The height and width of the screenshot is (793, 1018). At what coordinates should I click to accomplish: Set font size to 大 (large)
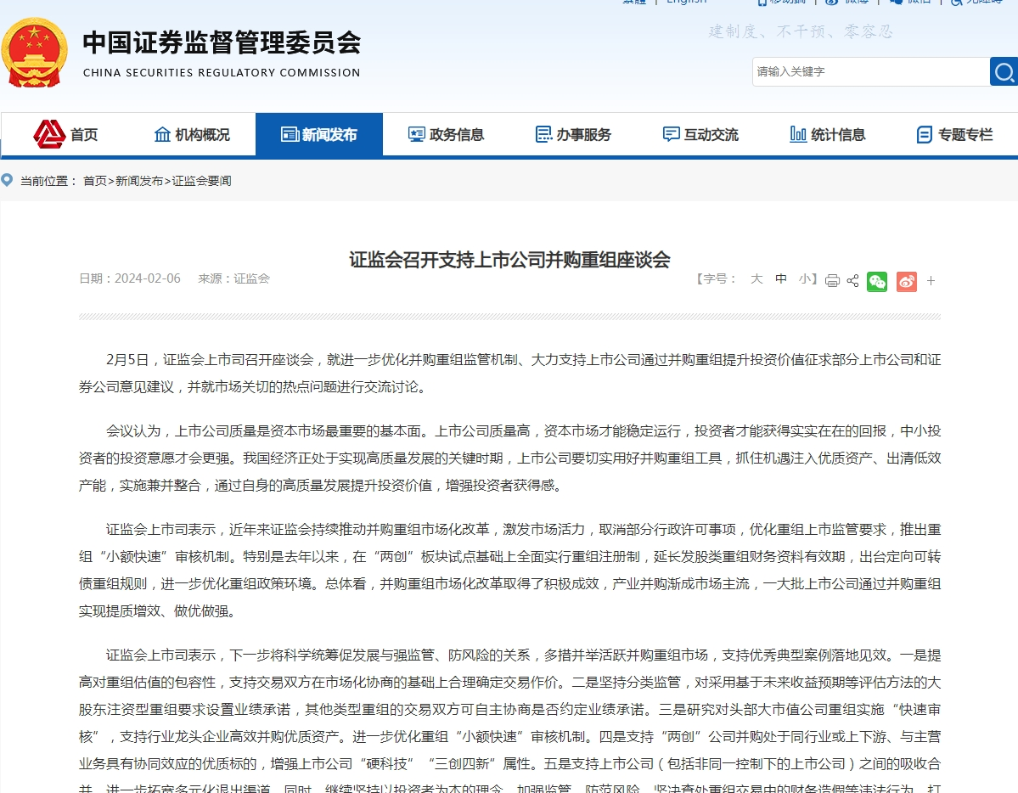(x=757, y=280)
